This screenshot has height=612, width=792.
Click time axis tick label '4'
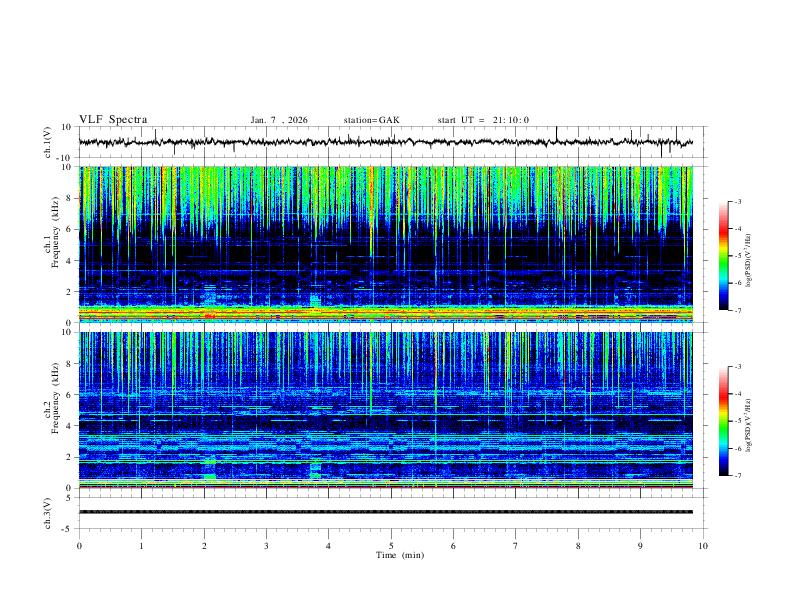coord(329,546)
